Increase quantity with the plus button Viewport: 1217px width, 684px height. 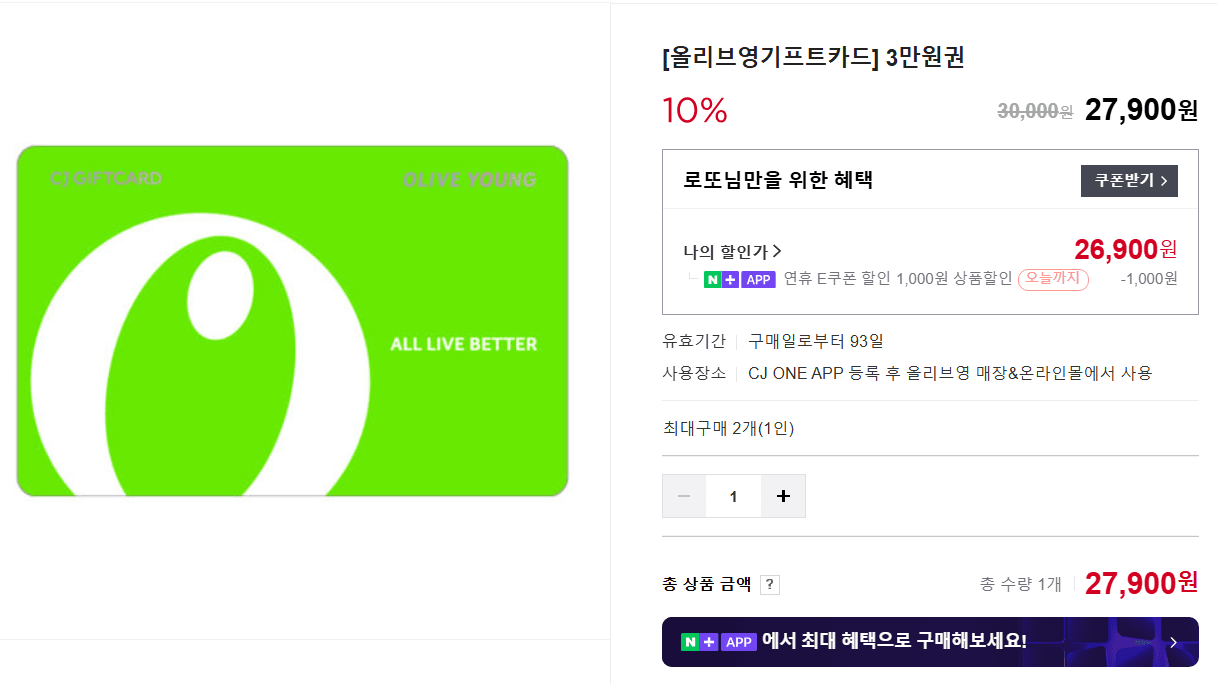(783, 496)
